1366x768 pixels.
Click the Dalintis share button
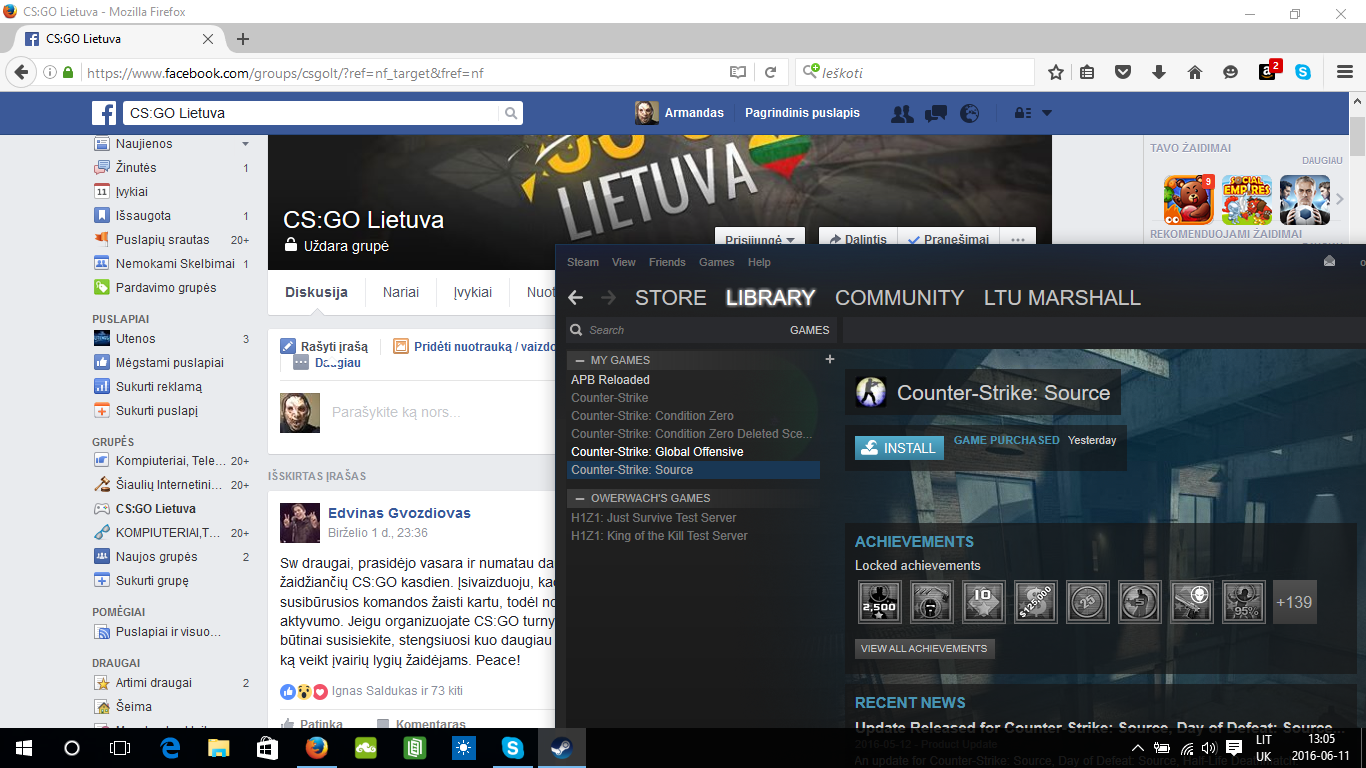click(x=856, y=240)
